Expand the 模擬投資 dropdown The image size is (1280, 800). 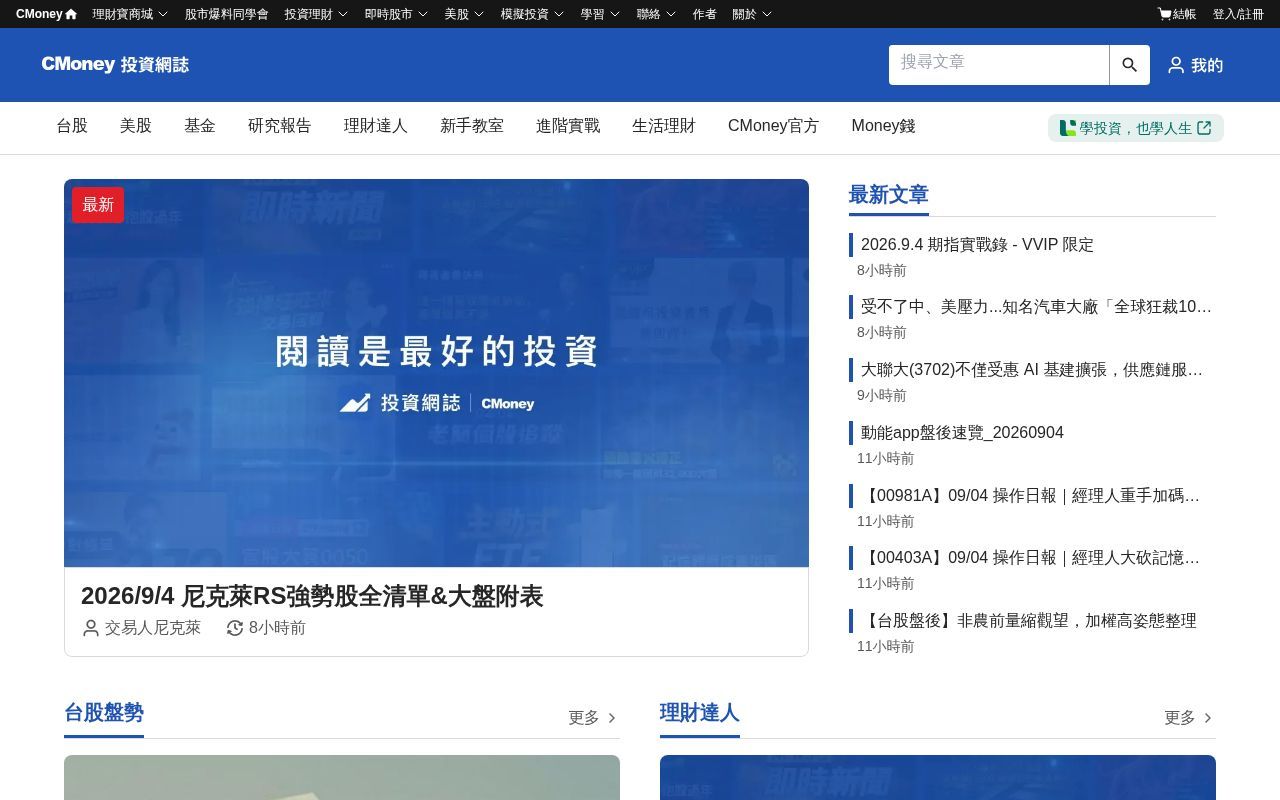(532, 14)
